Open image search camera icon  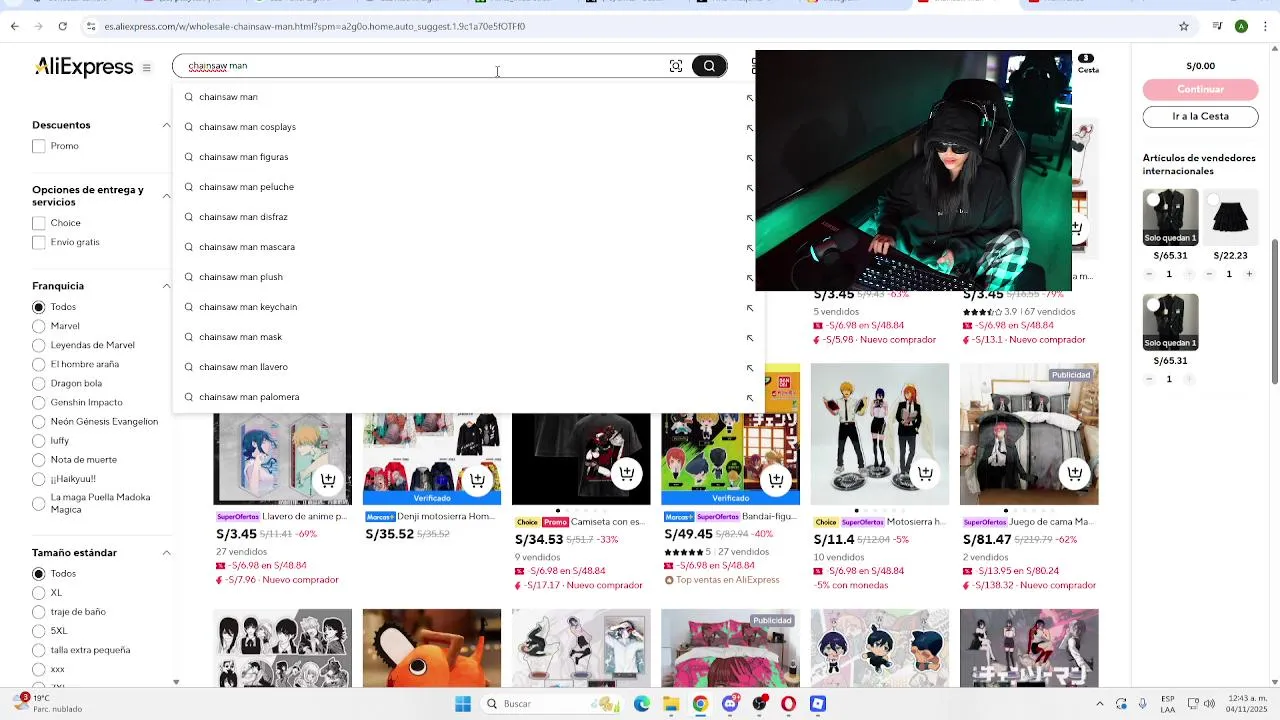(x=676, y=66)
